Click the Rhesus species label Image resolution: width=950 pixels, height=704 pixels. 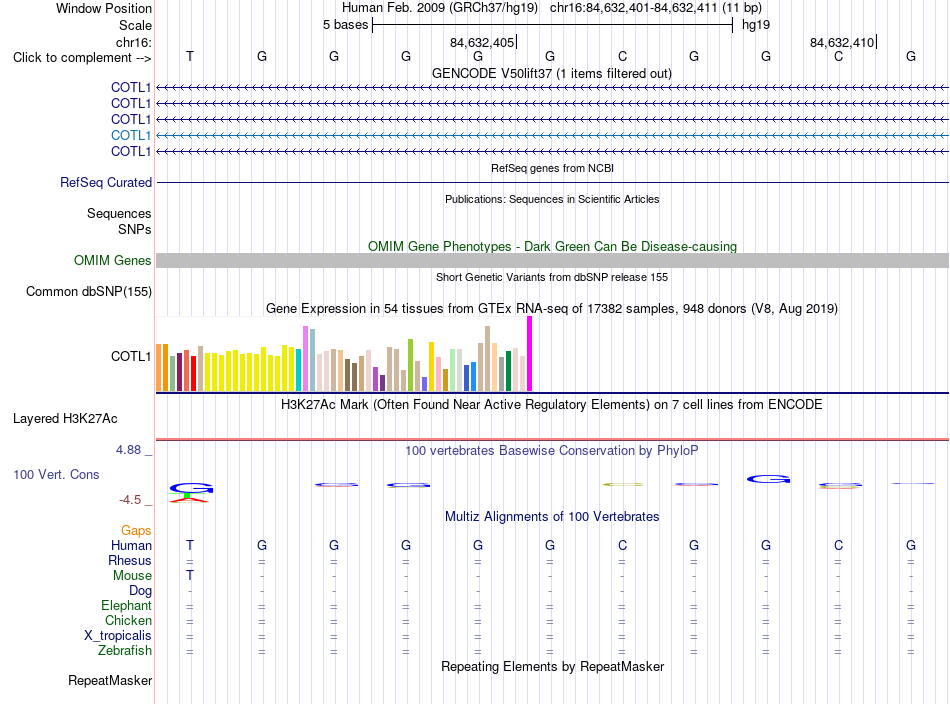pyautogui.click(x=130, y=560)
